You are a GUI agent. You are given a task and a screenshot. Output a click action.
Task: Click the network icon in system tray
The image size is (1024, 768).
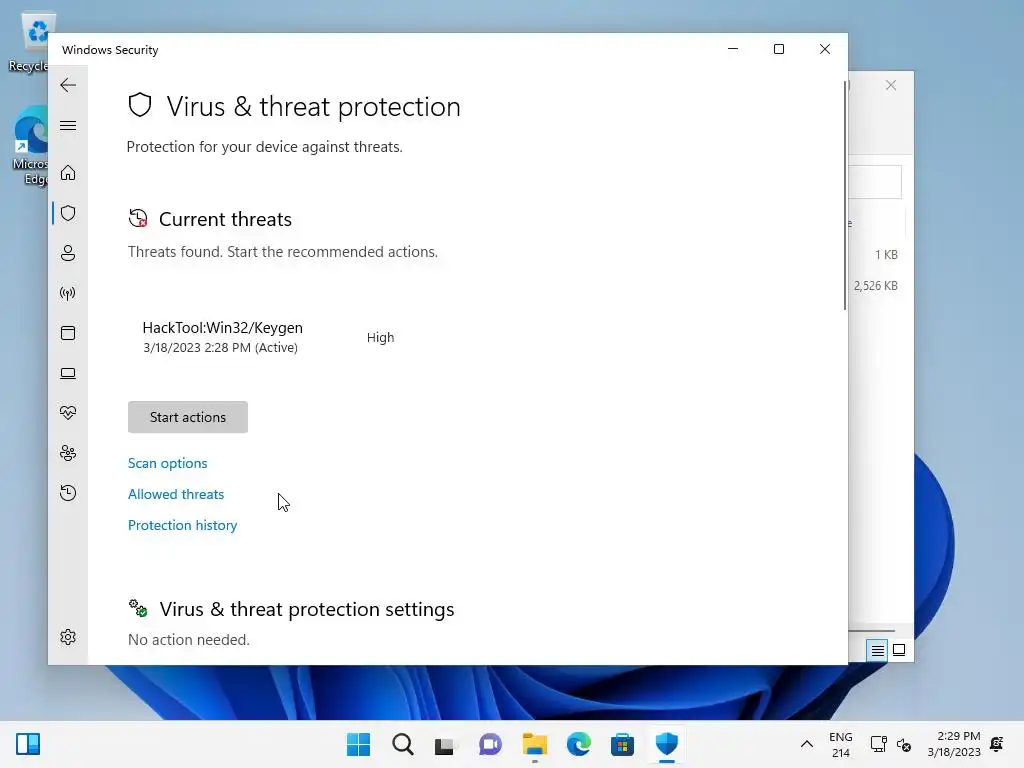tap(878, 744)
